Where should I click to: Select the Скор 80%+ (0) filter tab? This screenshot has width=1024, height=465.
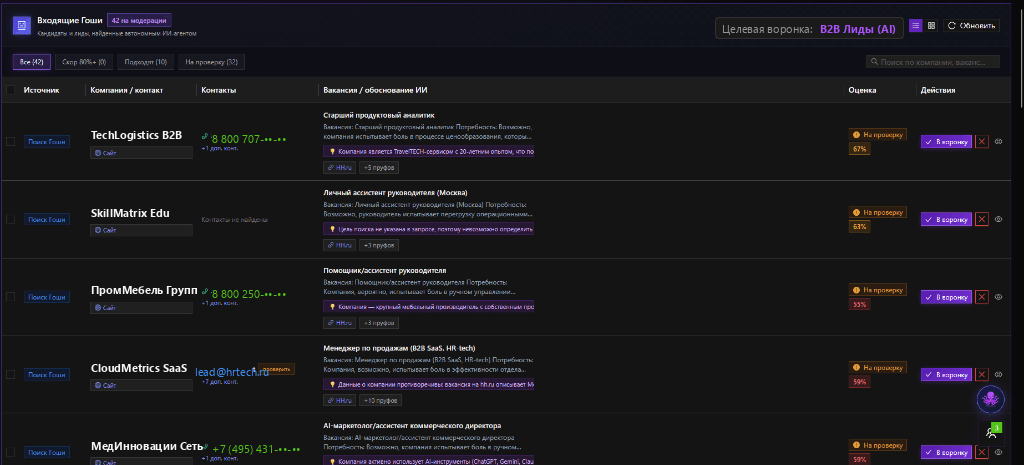[x=84, y=62]
